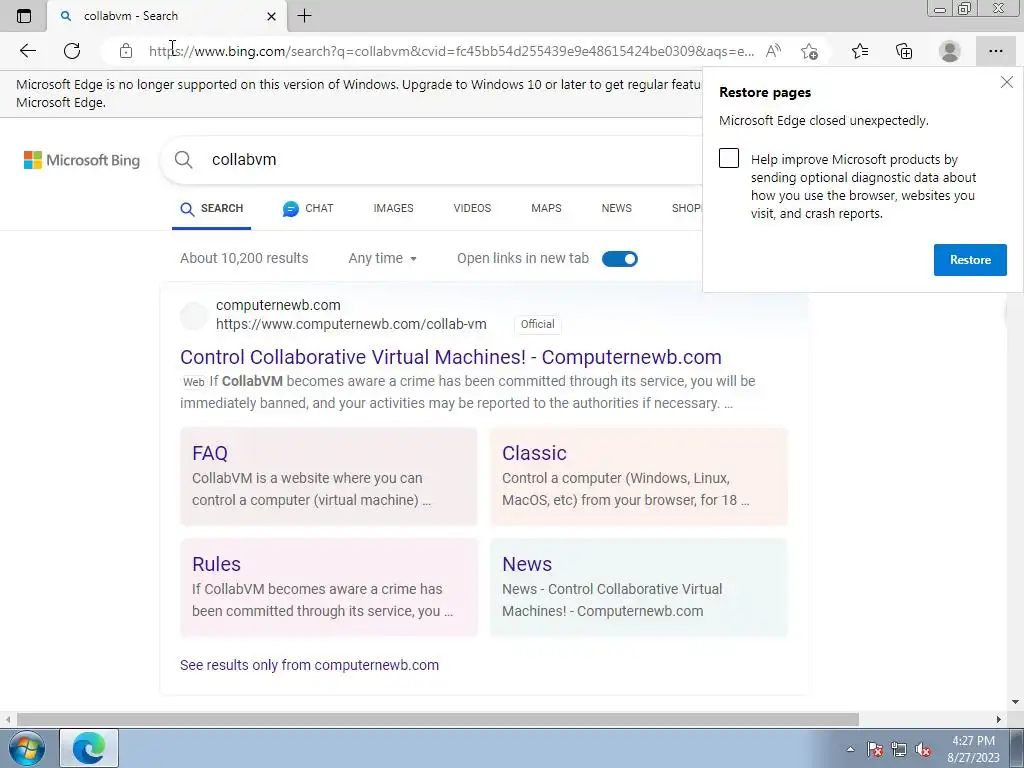Switch to the CHAT tab

click(308, 208)
